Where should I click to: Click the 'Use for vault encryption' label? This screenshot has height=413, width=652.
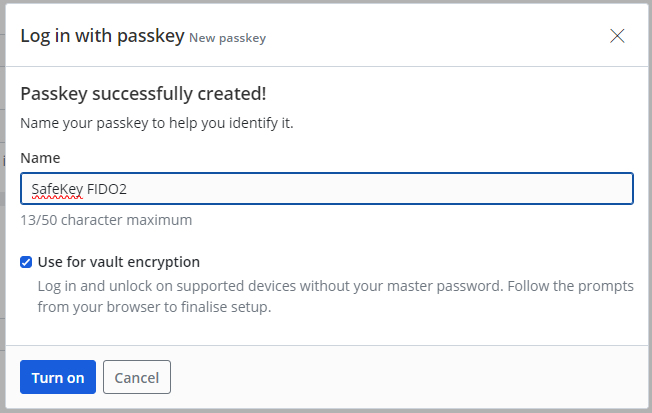[x=119, y=262]
